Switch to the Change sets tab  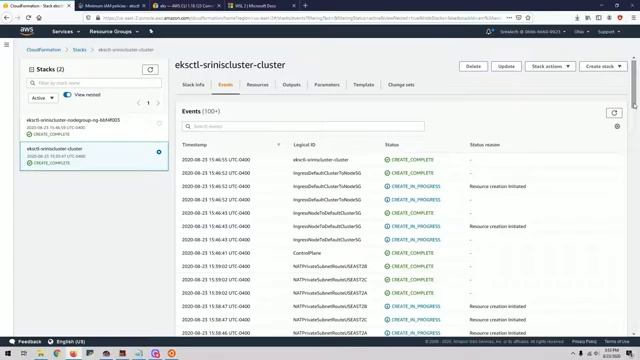[x=401, y=85]
